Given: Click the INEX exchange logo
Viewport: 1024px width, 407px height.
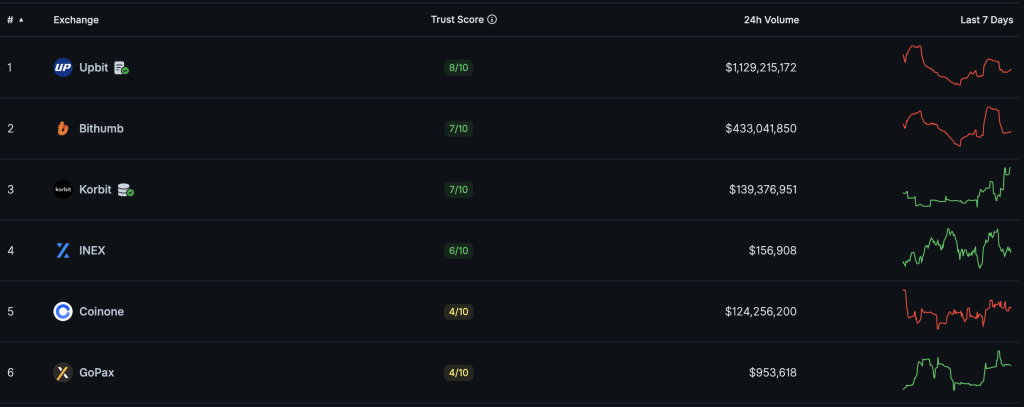Looking at the screenshot, I should pos(62,250).
